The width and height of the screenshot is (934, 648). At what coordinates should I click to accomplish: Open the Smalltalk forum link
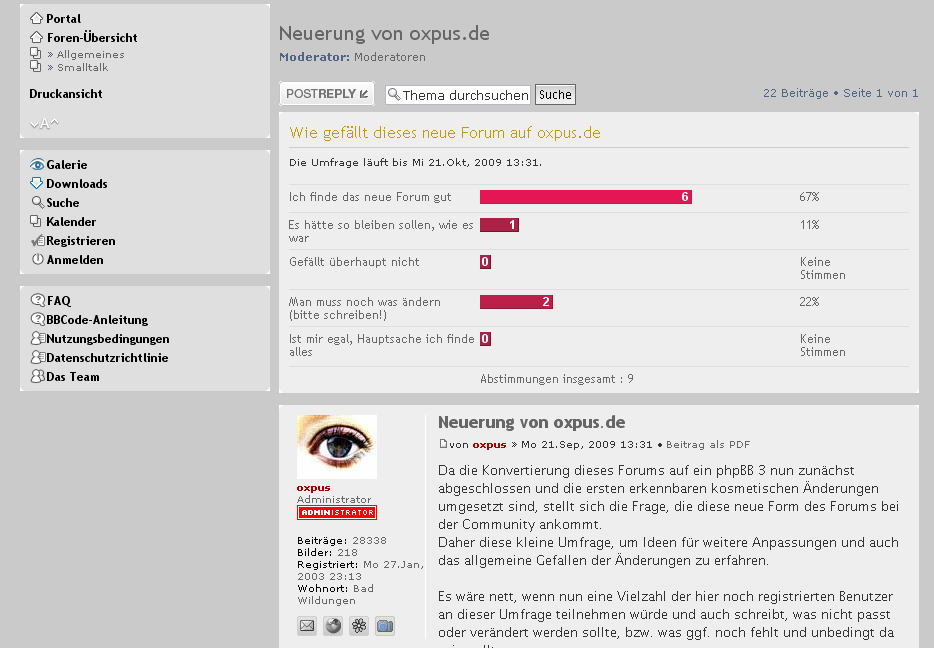(82, 68)
